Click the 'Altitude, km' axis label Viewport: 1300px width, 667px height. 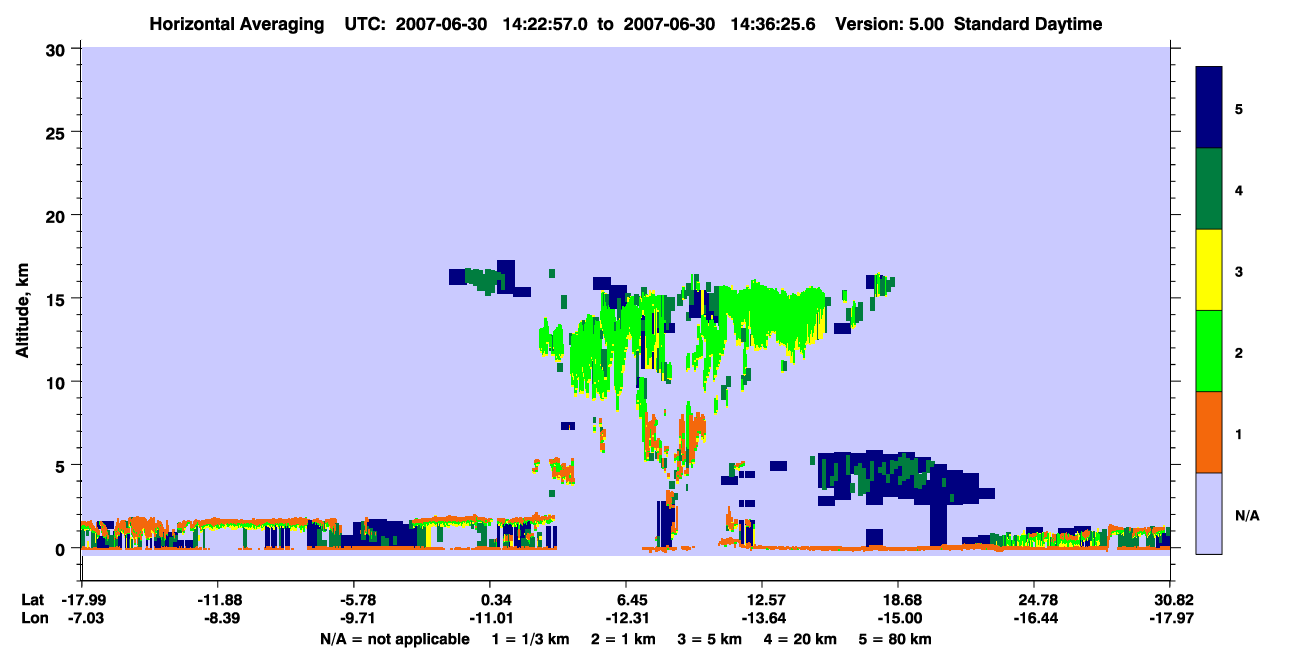point(22,309)
